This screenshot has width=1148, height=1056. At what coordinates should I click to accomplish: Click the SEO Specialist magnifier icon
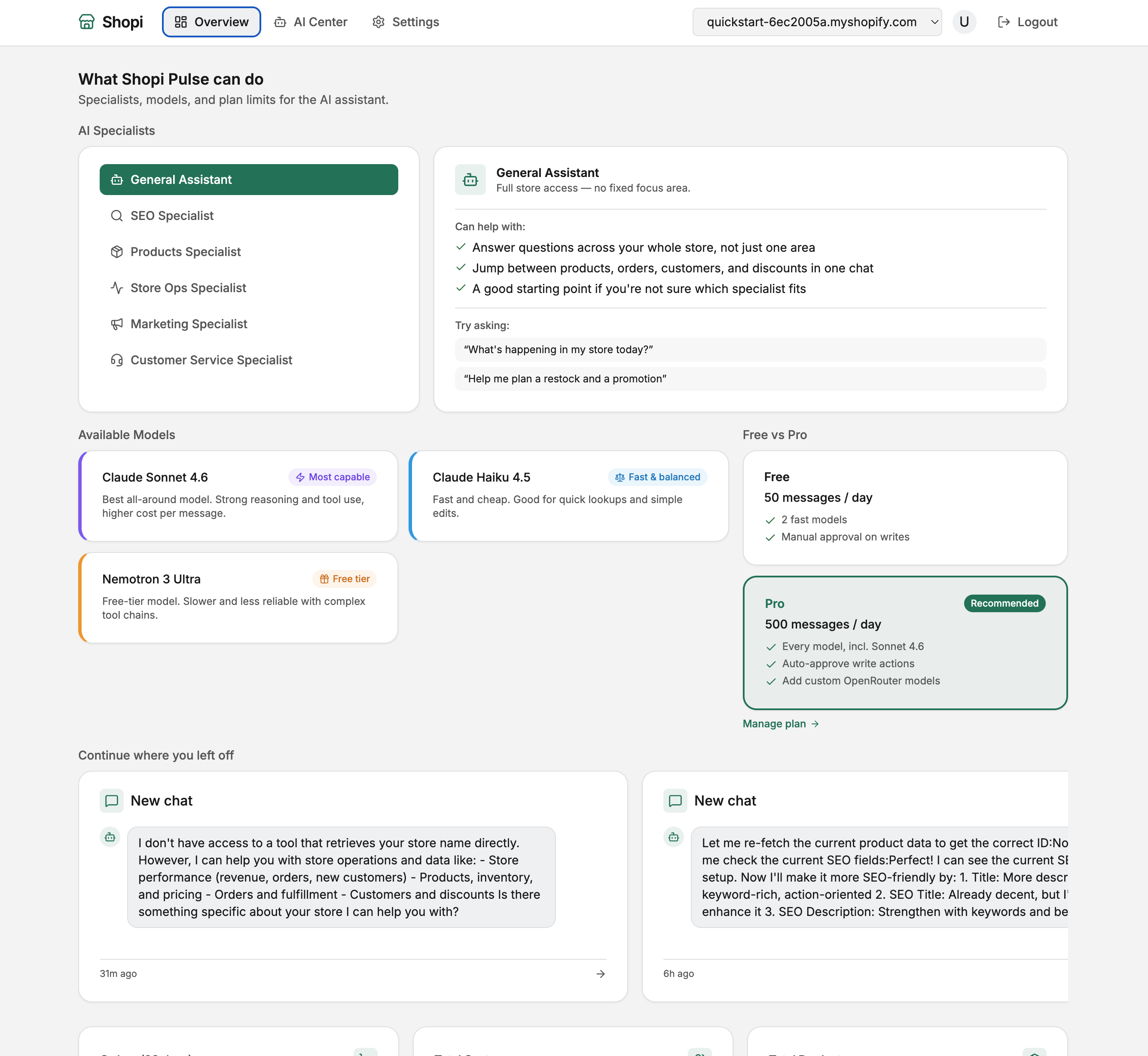tap(116, 215)
